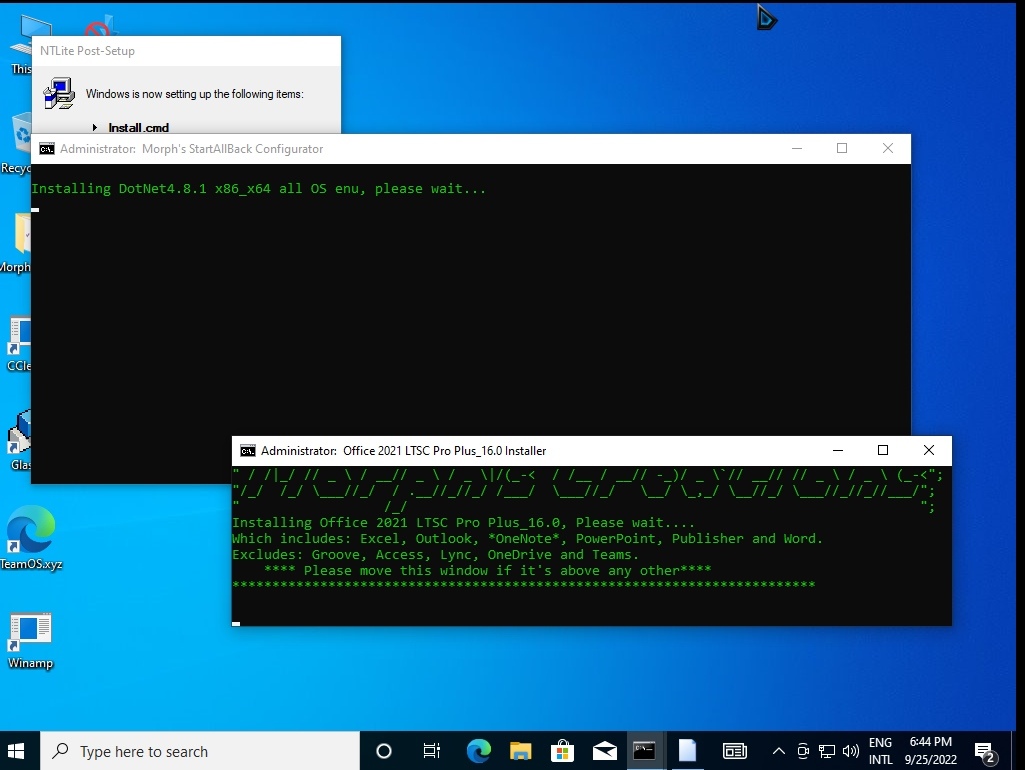1025x770 pixels.
Task: Open the Mail app taskbar icon
Action: [x=604, y=751]
